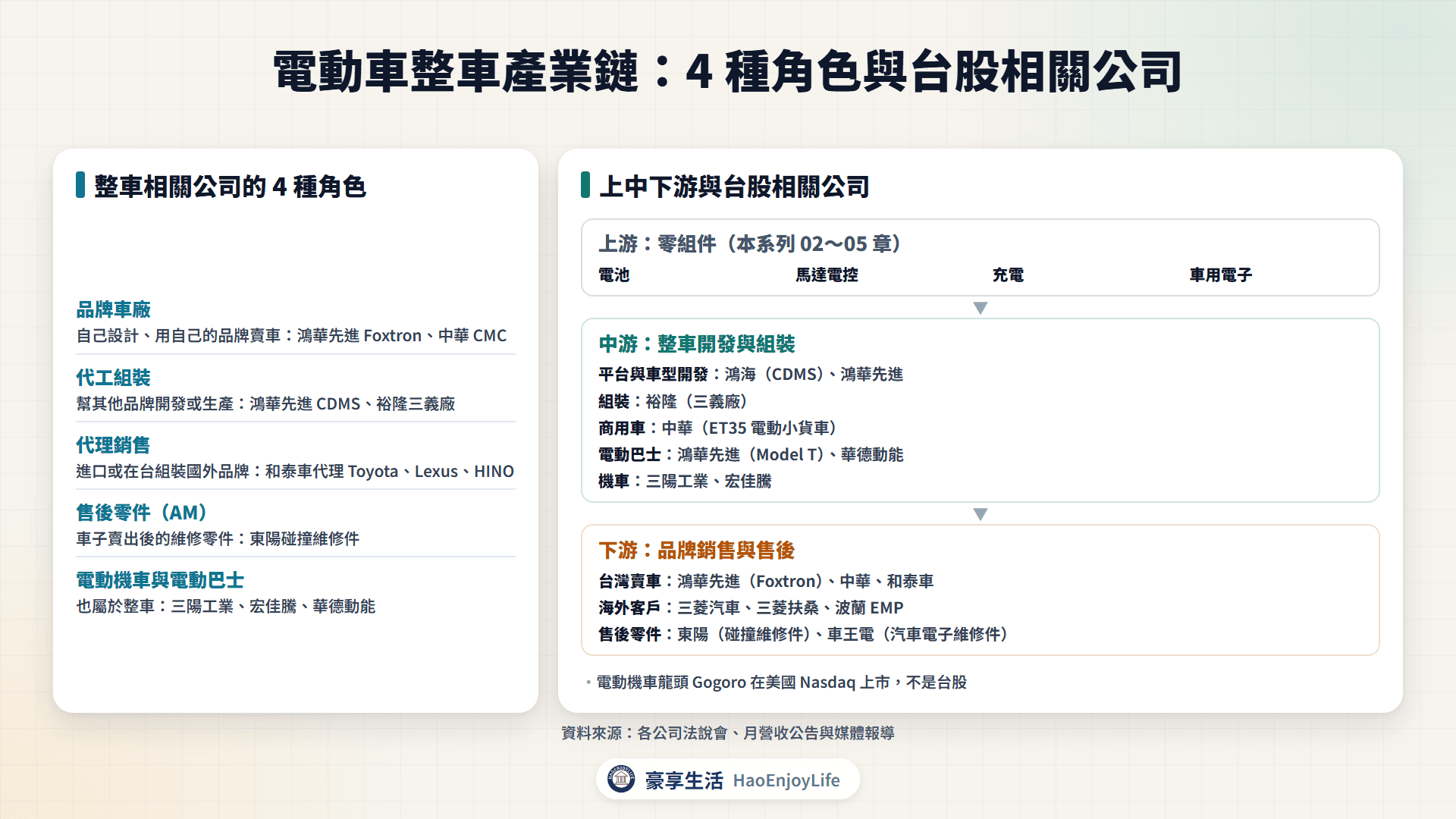Click the line 東陽碰撞維修件
The width and height of the screenshot is (1456, 819).
(x=218, y=538)
